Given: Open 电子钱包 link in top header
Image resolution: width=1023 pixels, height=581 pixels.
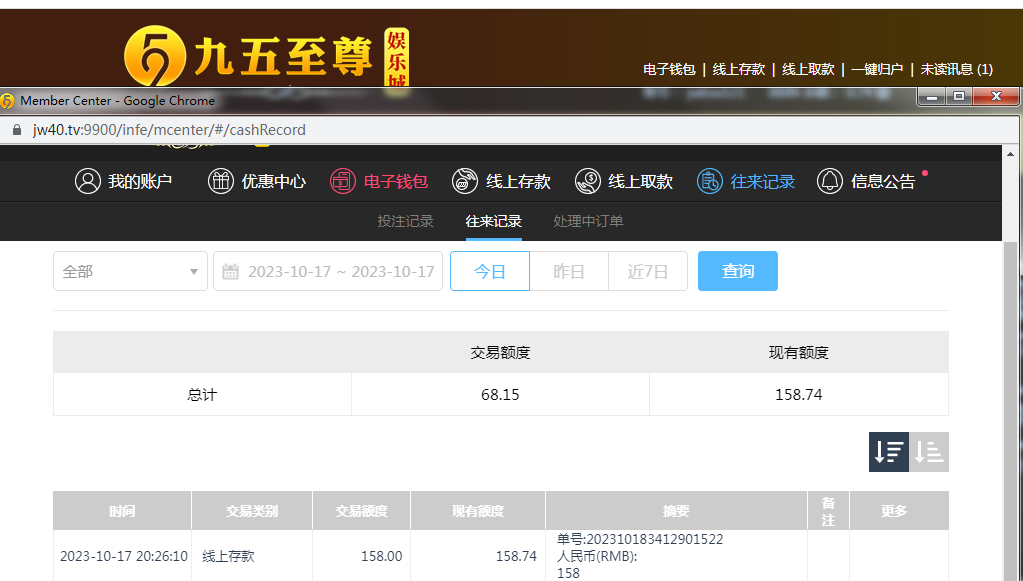Looking at the screenshot, I should pos(669,69).
